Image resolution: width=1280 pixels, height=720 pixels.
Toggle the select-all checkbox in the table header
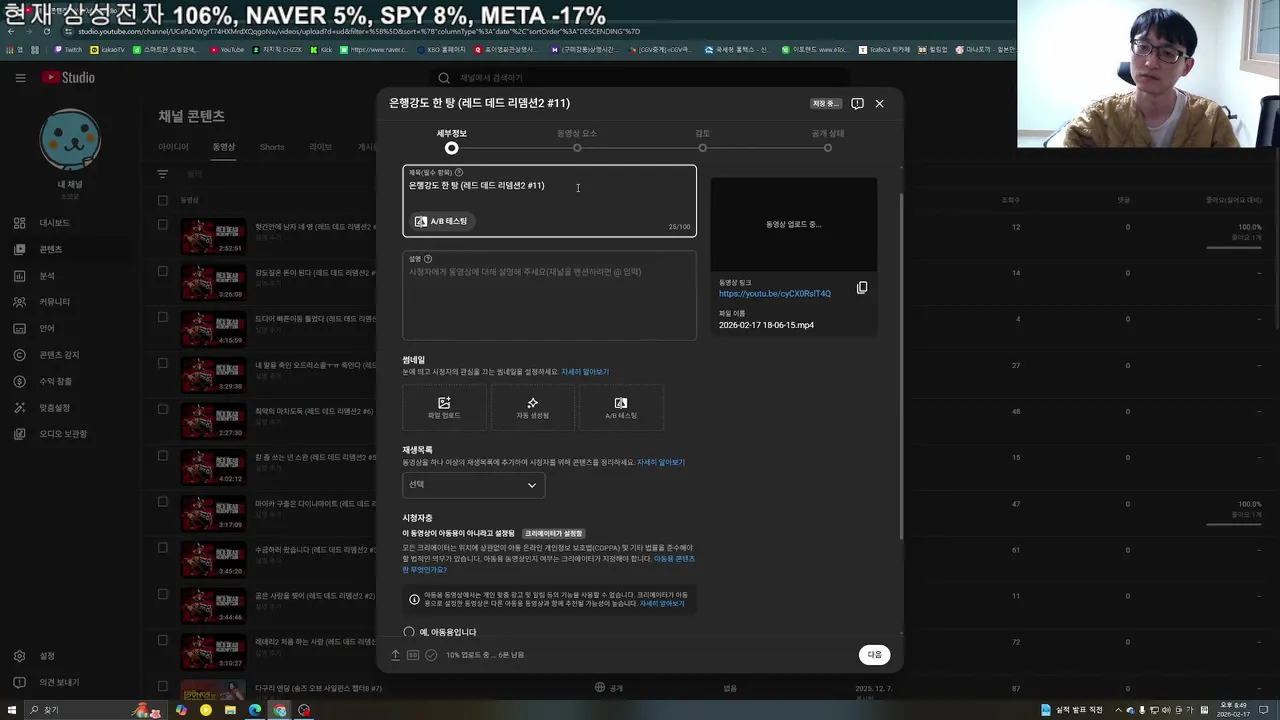[163, 200]
